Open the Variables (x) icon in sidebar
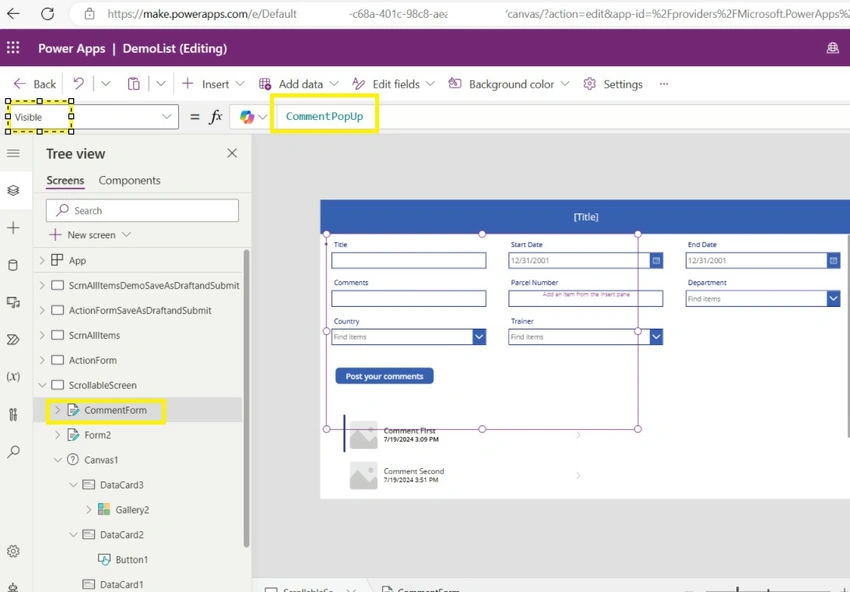Image resolution: width=850 pixels, height=592 pixels. point(14,377)
